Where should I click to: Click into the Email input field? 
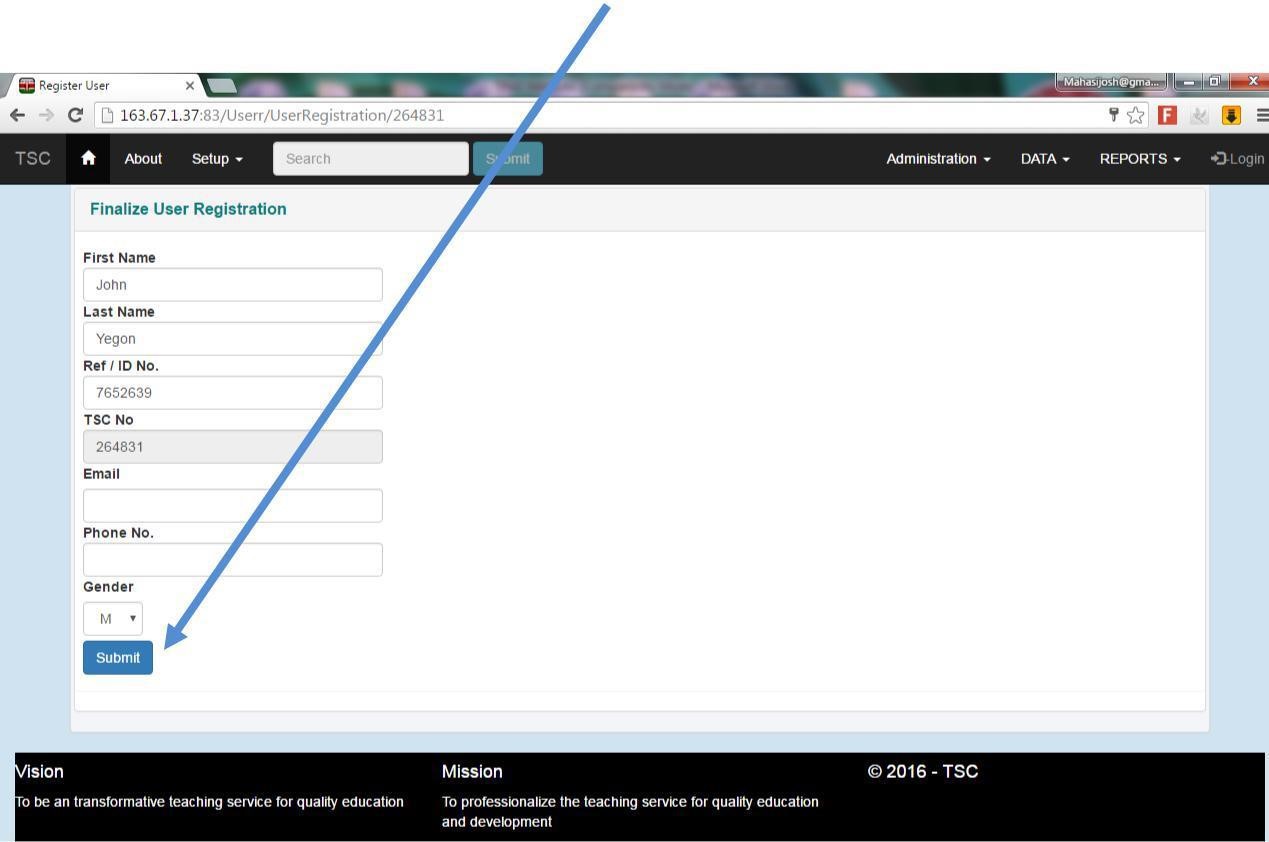pyautogui.click(x=232, y=506)
